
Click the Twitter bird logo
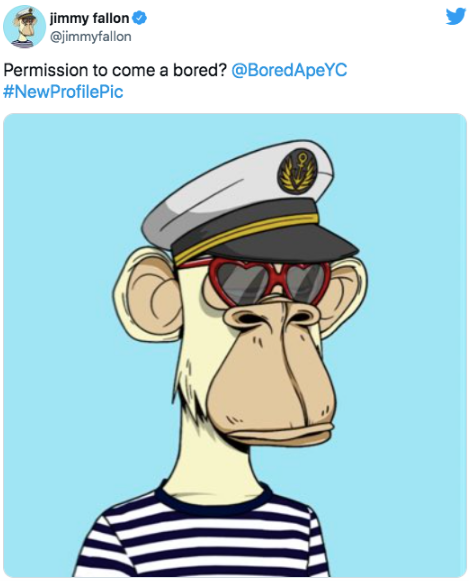pyautogui.click(x=455, y=17)
